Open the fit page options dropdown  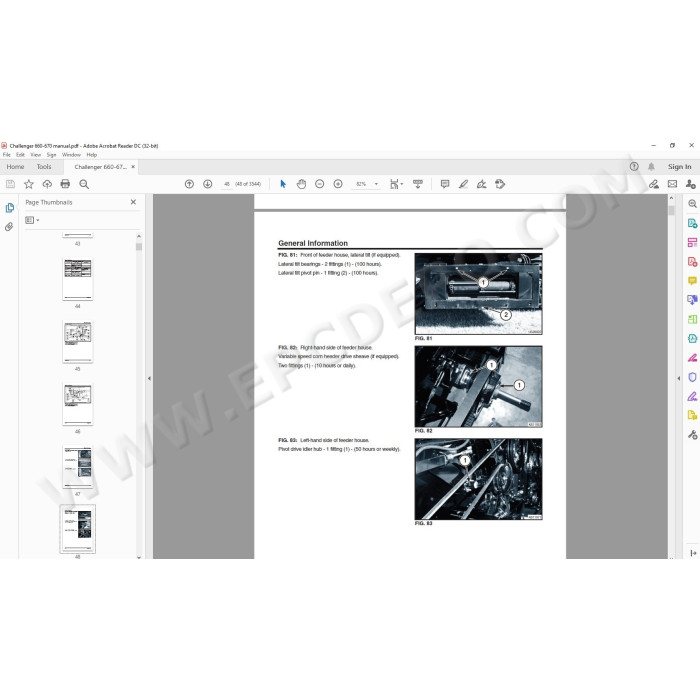[396, 184]
